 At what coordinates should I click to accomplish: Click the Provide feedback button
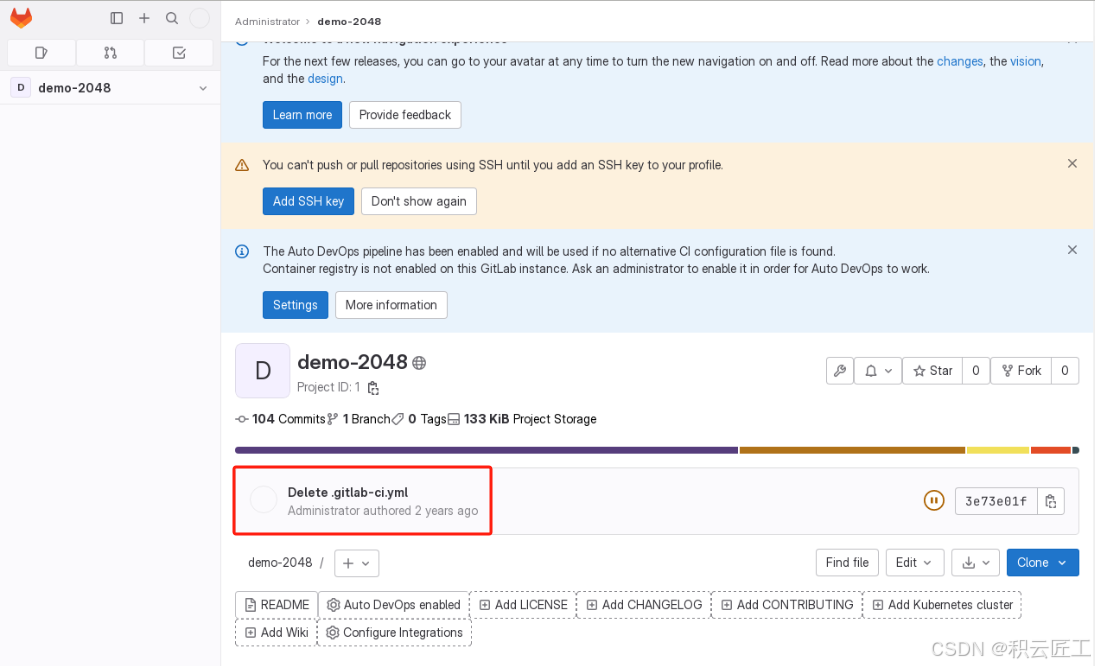click(x=405, y=115)
